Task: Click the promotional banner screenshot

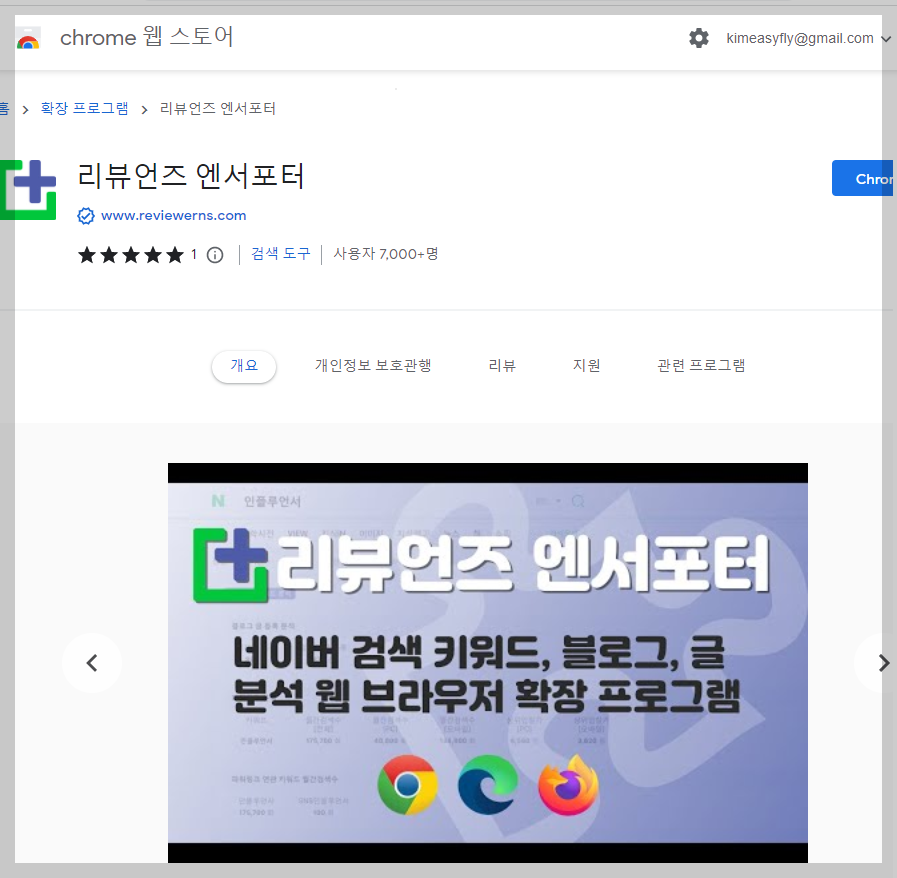Action: (x=487, y=662)
